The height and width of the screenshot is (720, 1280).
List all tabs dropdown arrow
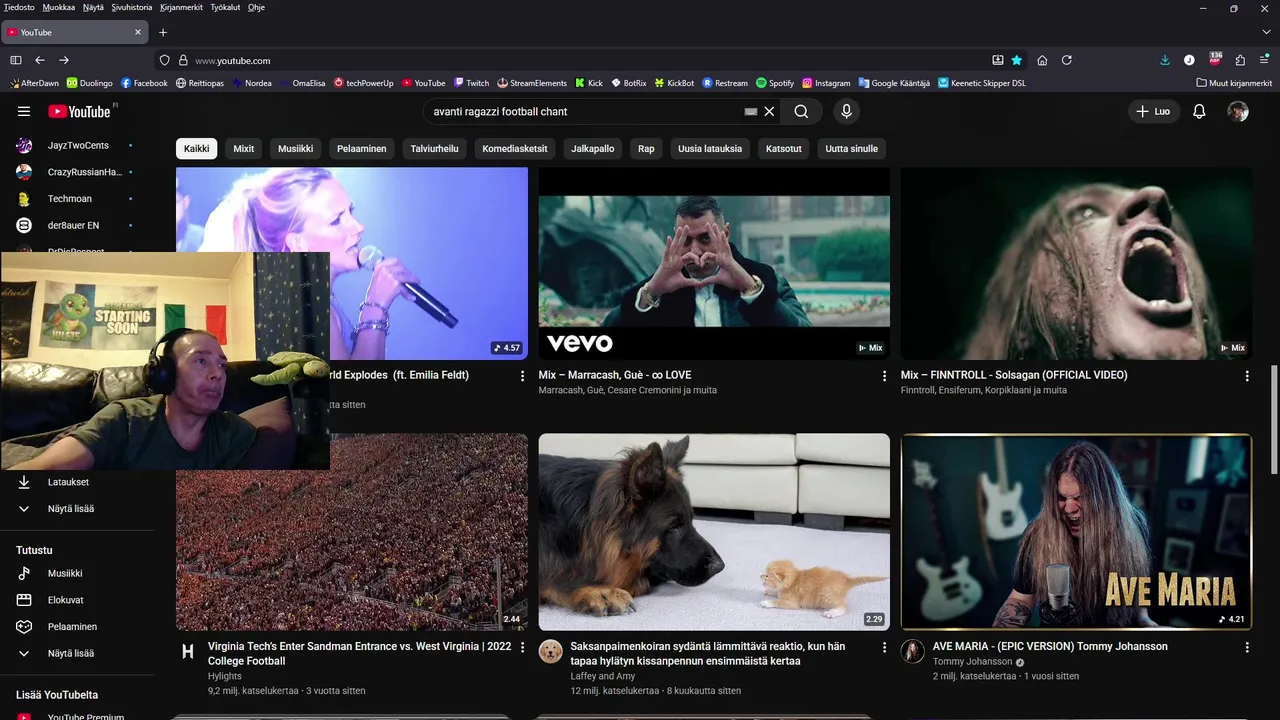point(1266,32)
